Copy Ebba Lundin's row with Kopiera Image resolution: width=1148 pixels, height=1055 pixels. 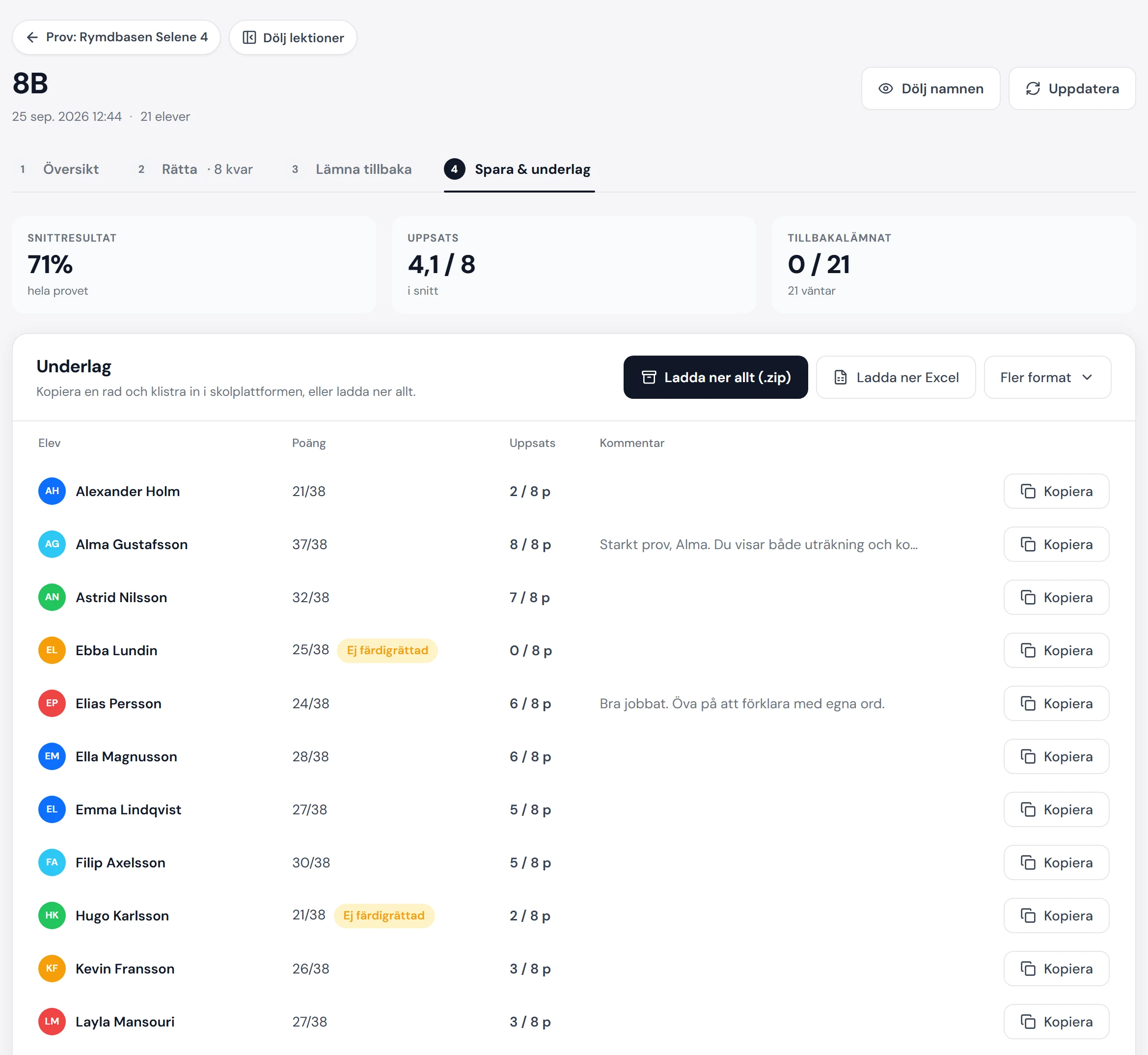click(1057, 650)
